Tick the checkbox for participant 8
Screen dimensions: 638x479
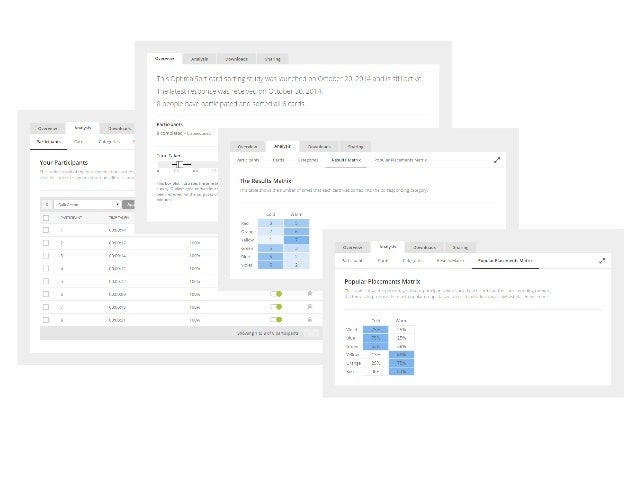coord(46,320)
